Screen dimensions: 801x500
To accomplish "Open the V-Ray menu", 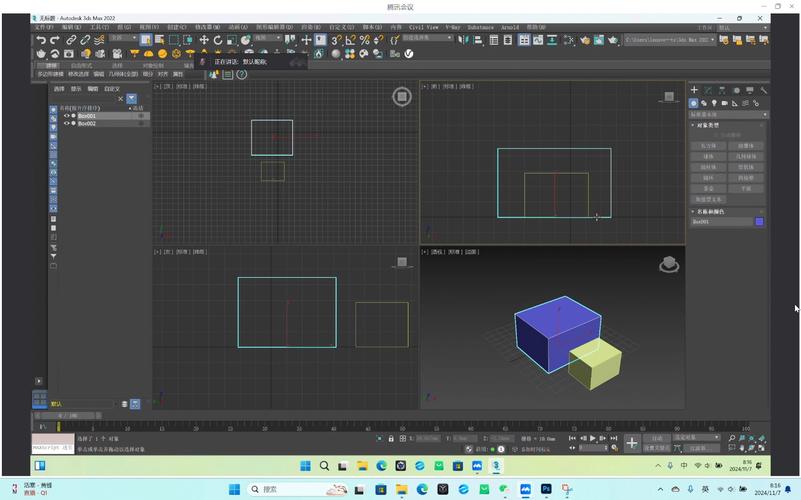I will pos(453,27).
